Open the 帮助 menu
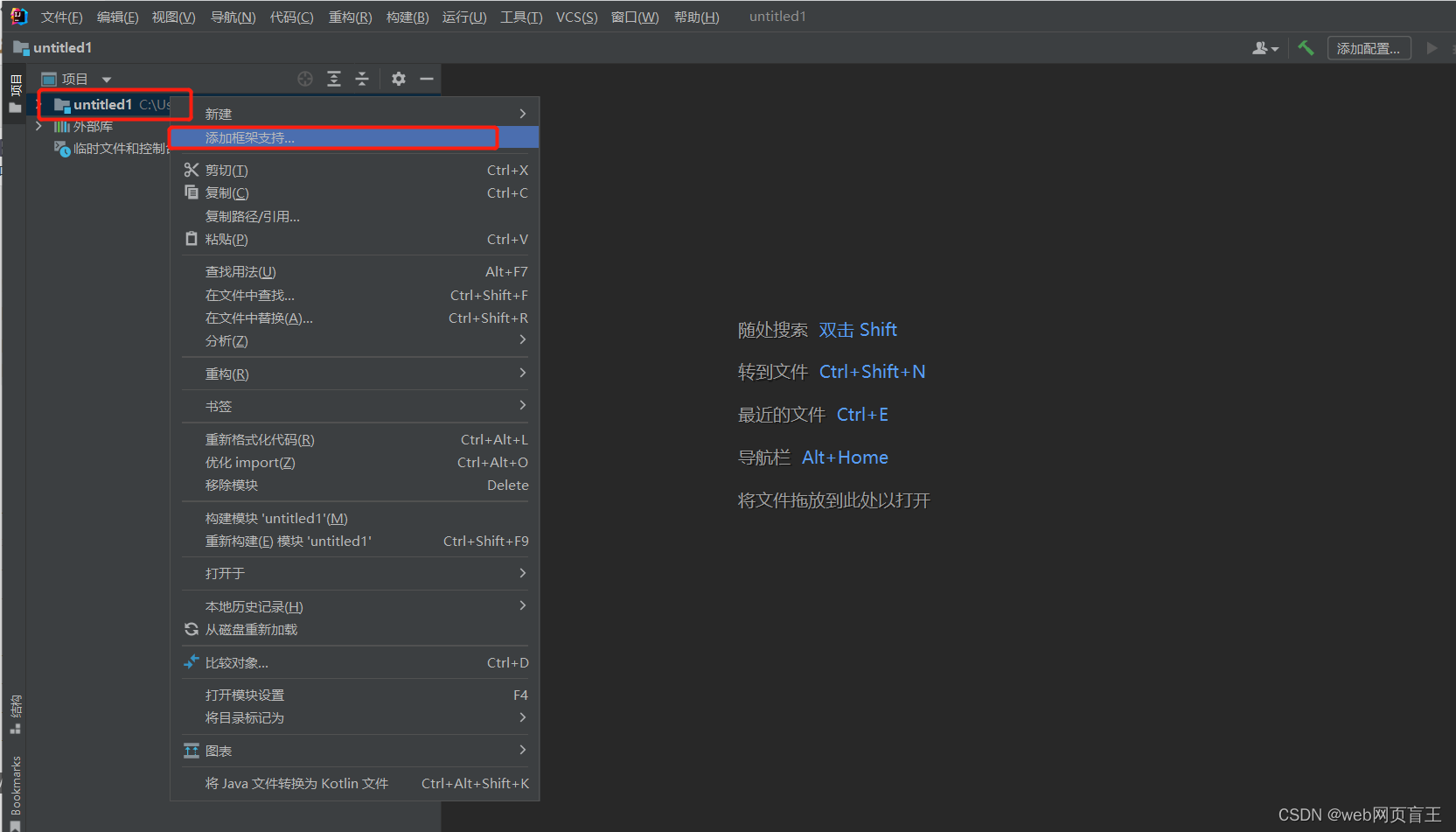 pyautogui.click(x=696, y=17)
